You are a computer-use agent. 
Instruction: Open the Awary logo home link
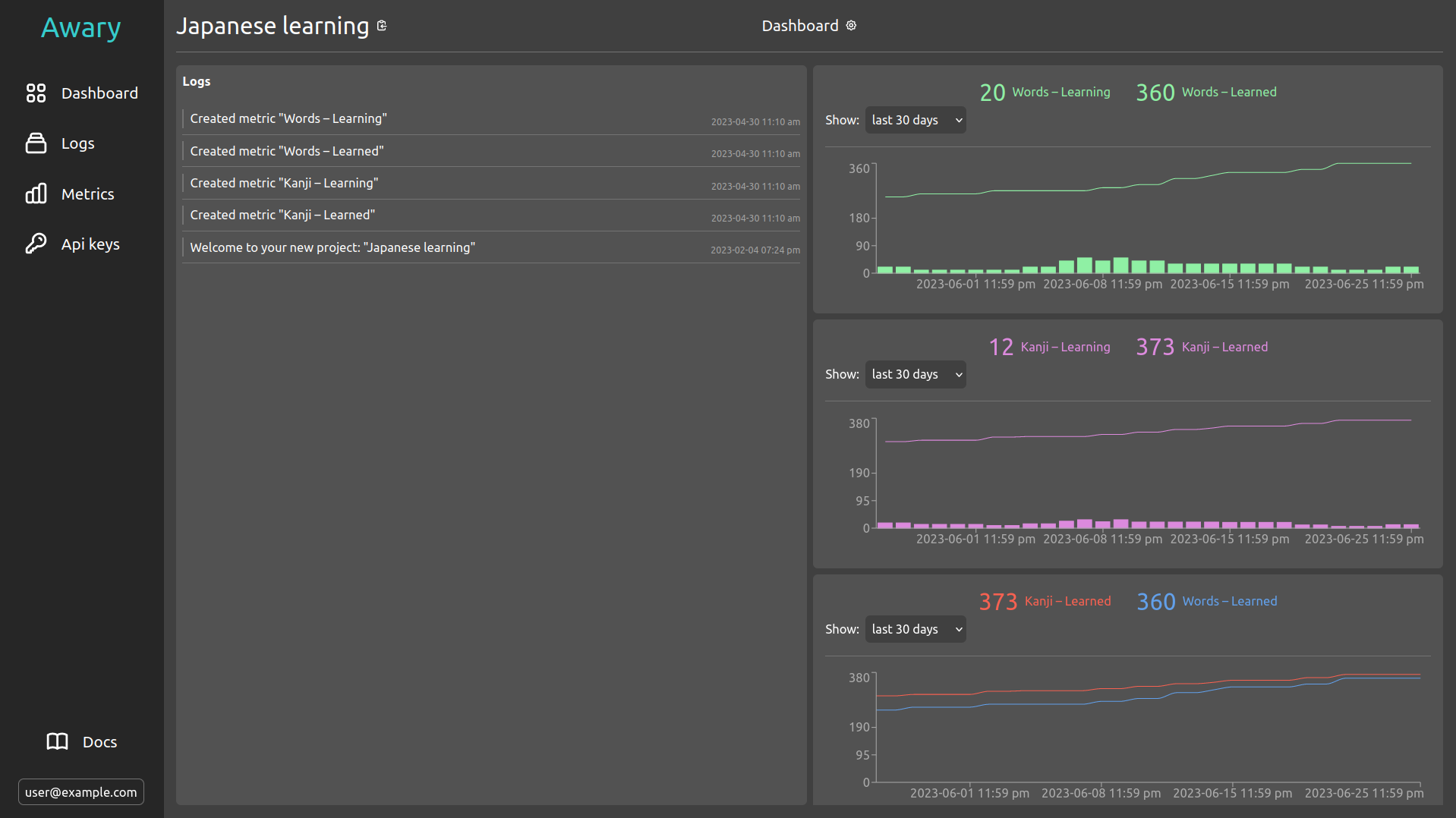pos(81,28)
